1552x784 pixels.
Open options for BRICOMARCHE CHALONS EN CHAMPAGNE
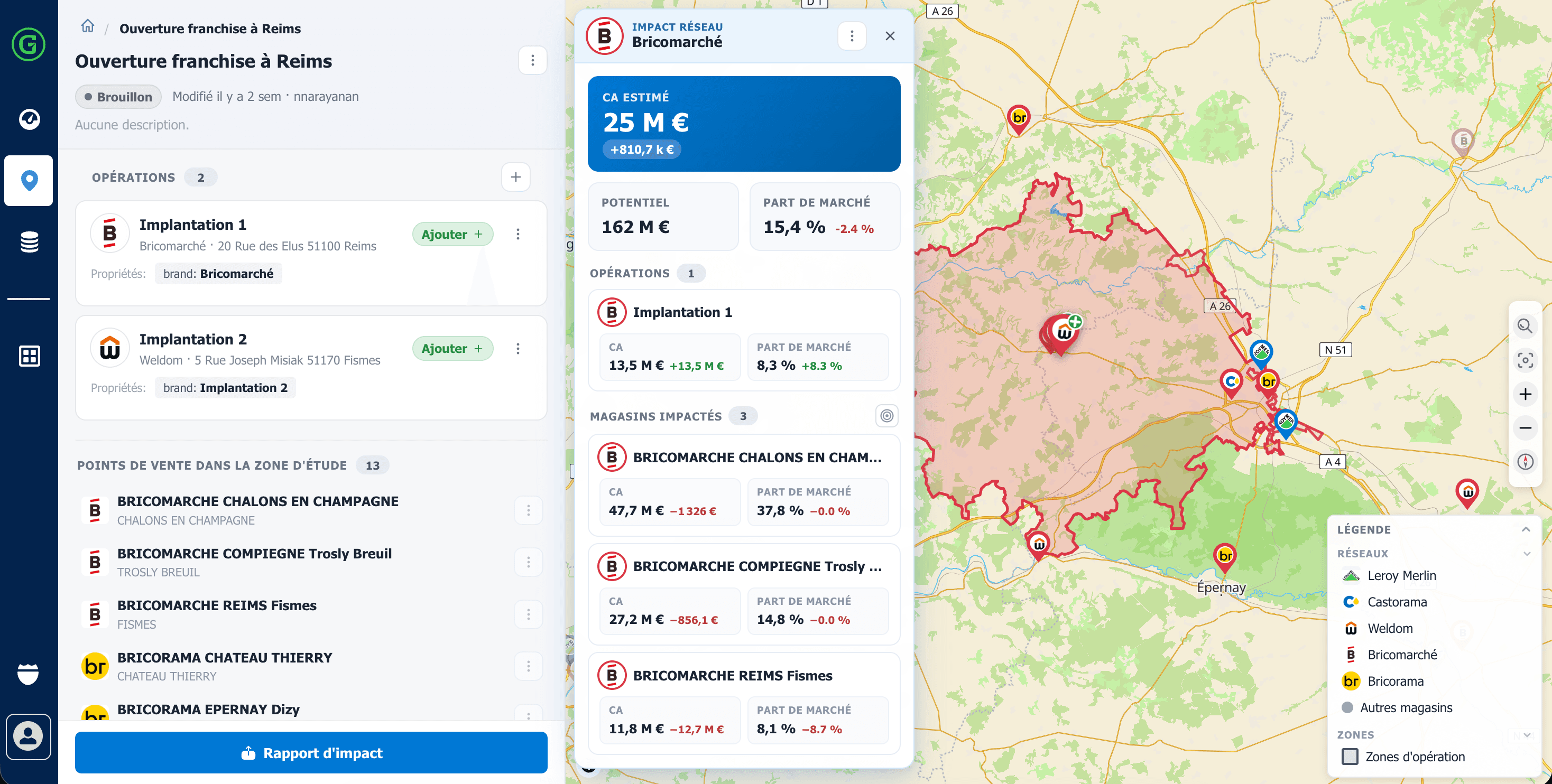pos(529,511)
